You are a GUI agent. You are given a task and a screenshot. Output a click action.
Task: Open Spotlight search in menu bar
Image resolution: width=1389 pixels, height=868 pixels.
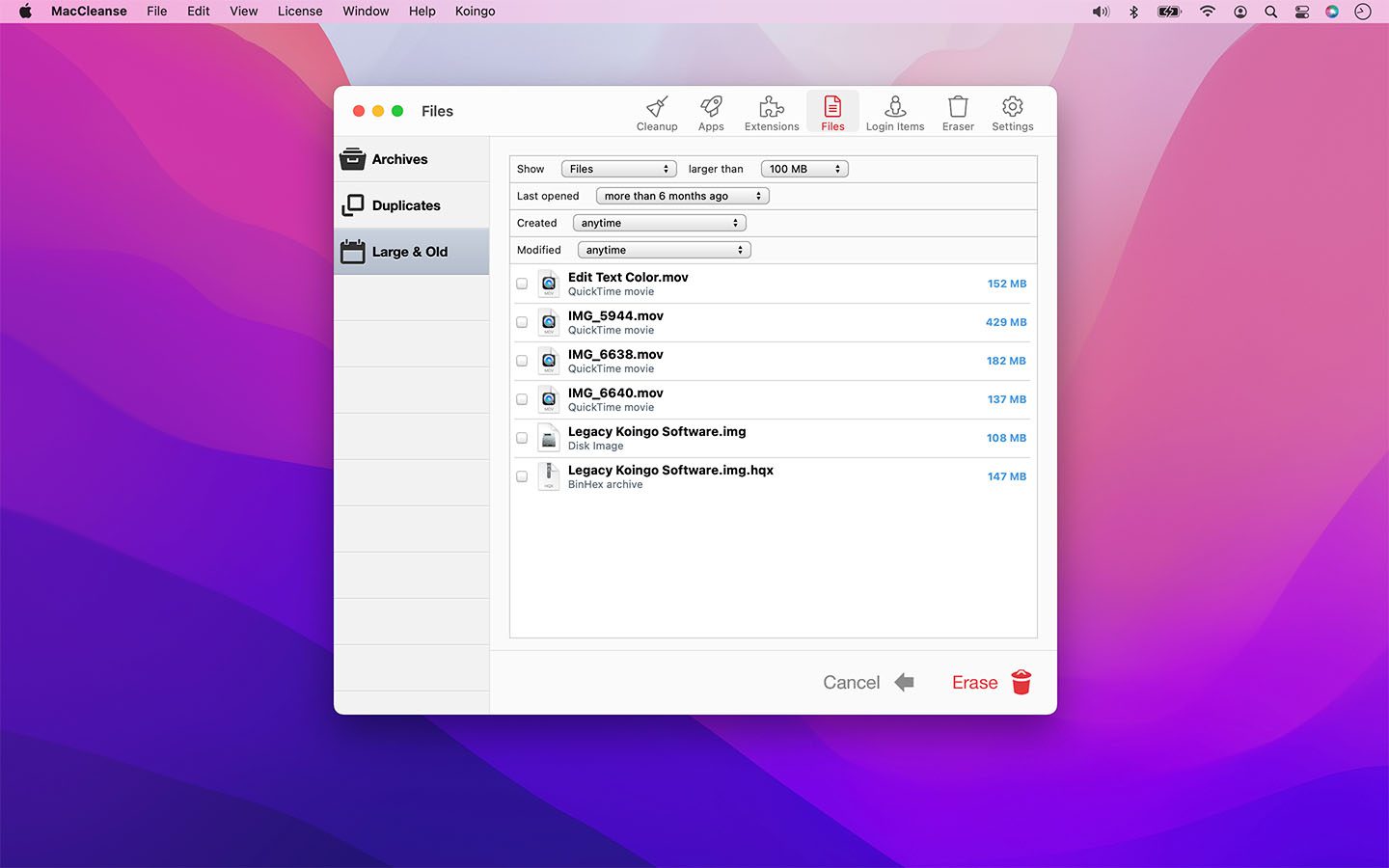coord(1271,12)
